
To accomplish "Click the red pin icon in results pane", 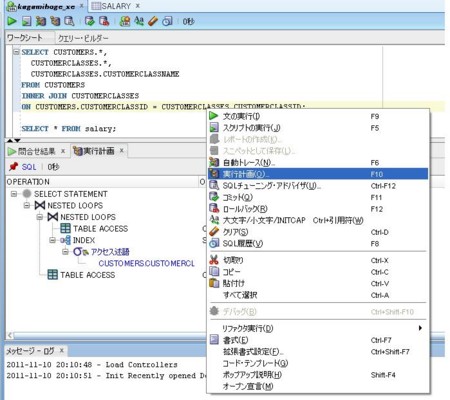I will click(13, 166).
